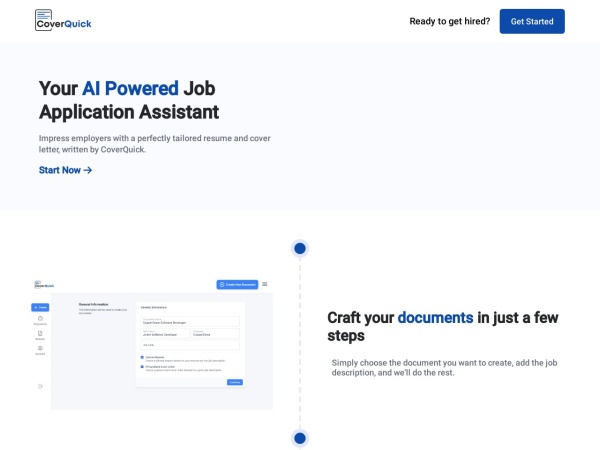Click Create New Document in the preview
Viewport: 600px width, 450px height.
pos(237,284)
